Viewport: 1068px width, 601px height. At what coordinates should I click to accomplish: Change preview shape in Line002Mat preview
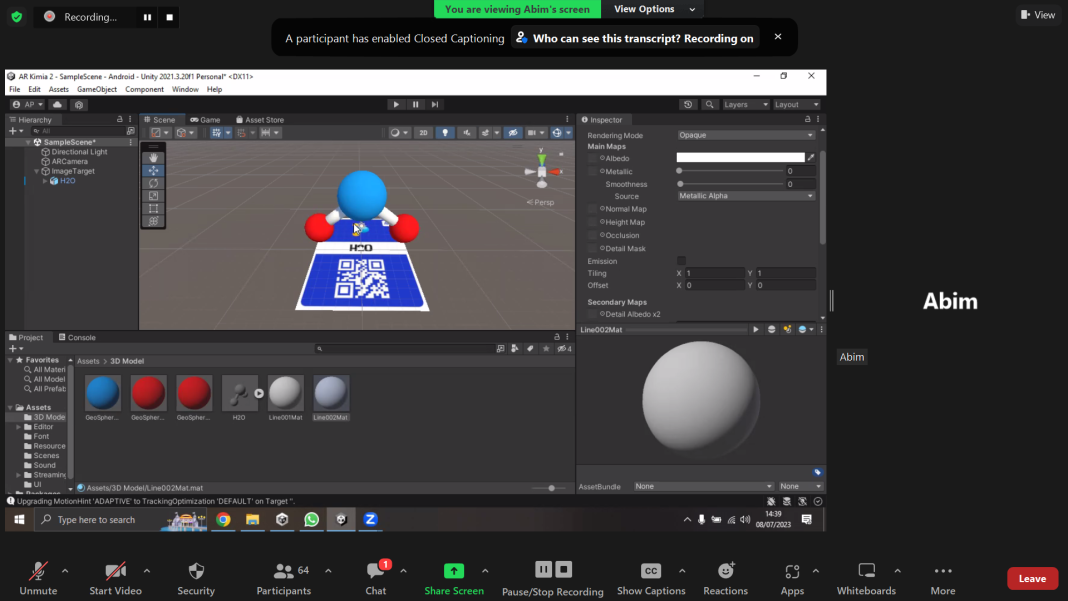coord(771,329)
